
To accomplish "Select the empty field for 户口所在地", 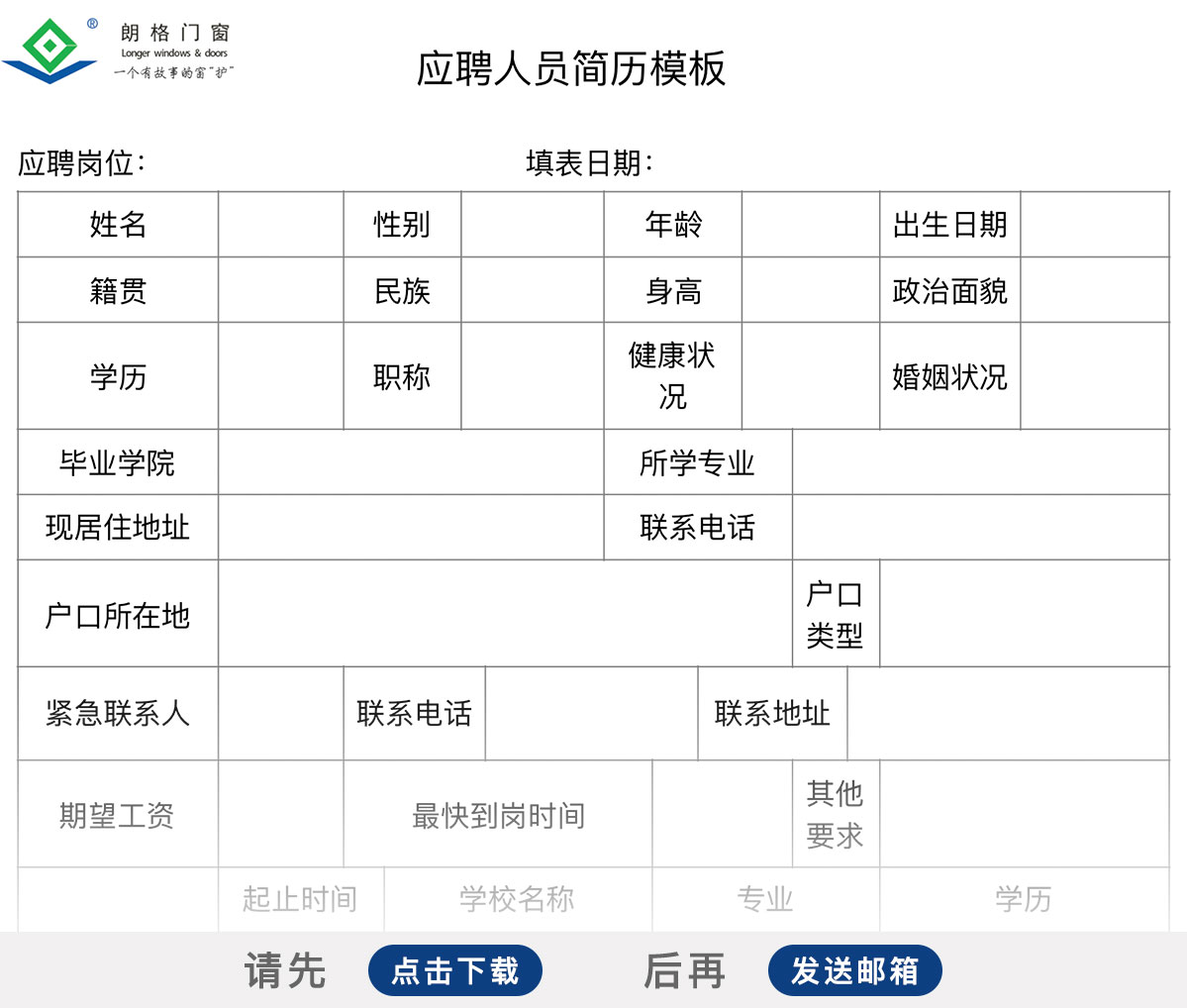I will pos(505,614).
